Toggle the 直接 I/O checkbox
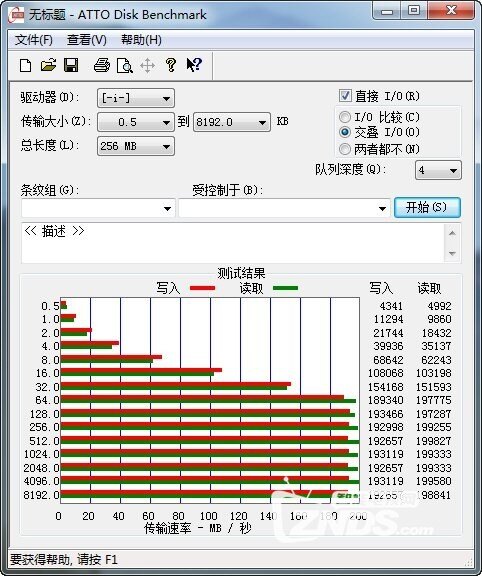Viewport: 482px width, 576px height. point(345,96)
